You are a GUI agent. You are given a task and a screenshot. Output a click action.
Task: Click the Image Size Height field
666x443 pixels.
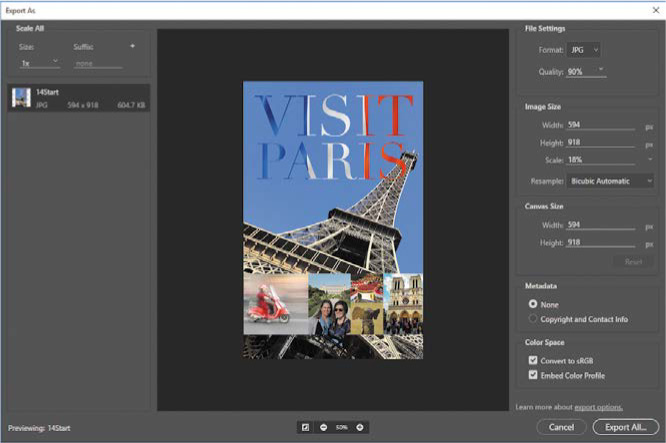click(x=601, y=142)
